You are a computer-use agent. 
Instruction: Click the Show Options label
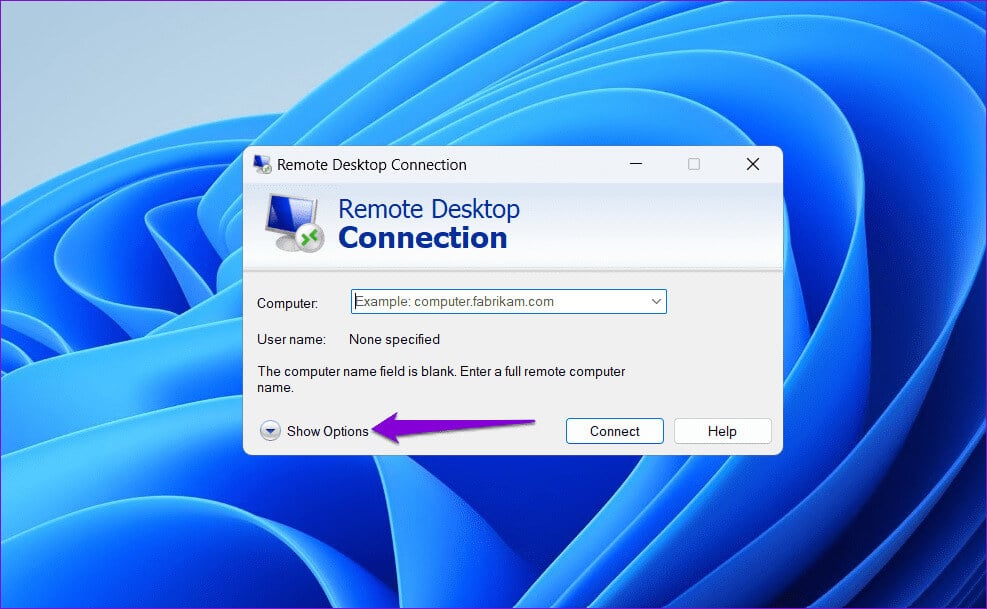(x=327, y=431)
